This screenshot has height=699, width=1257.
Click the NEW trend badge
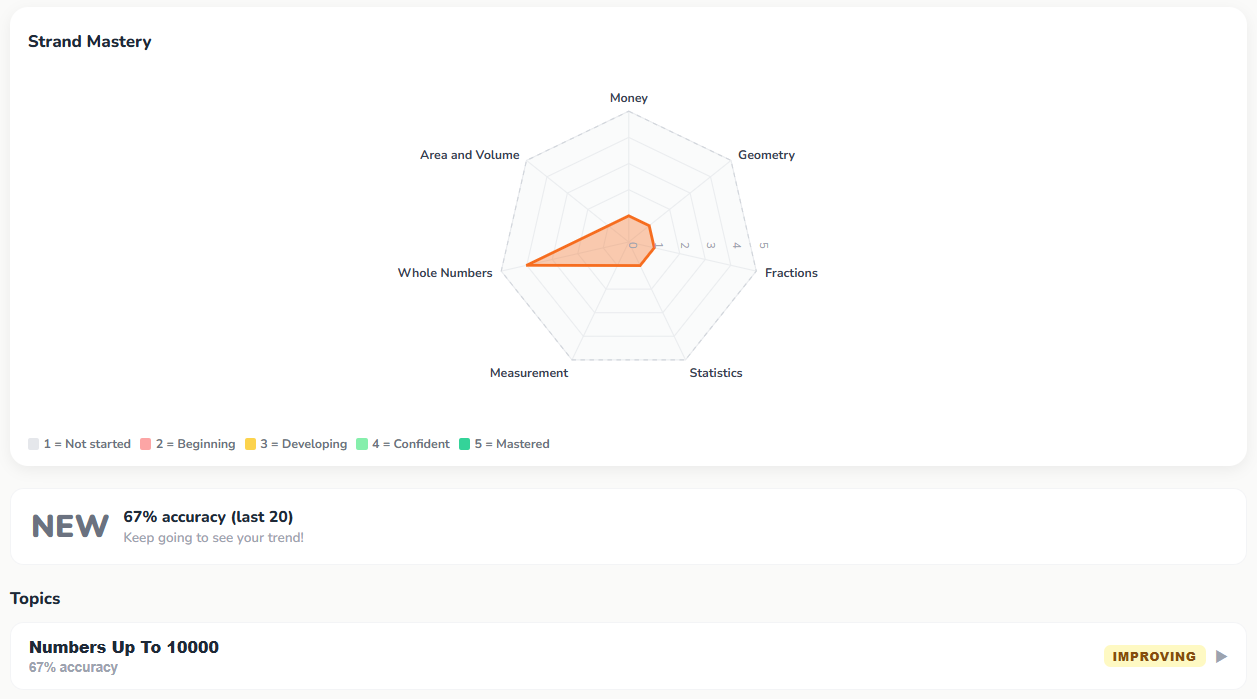[x=70, y=526]
